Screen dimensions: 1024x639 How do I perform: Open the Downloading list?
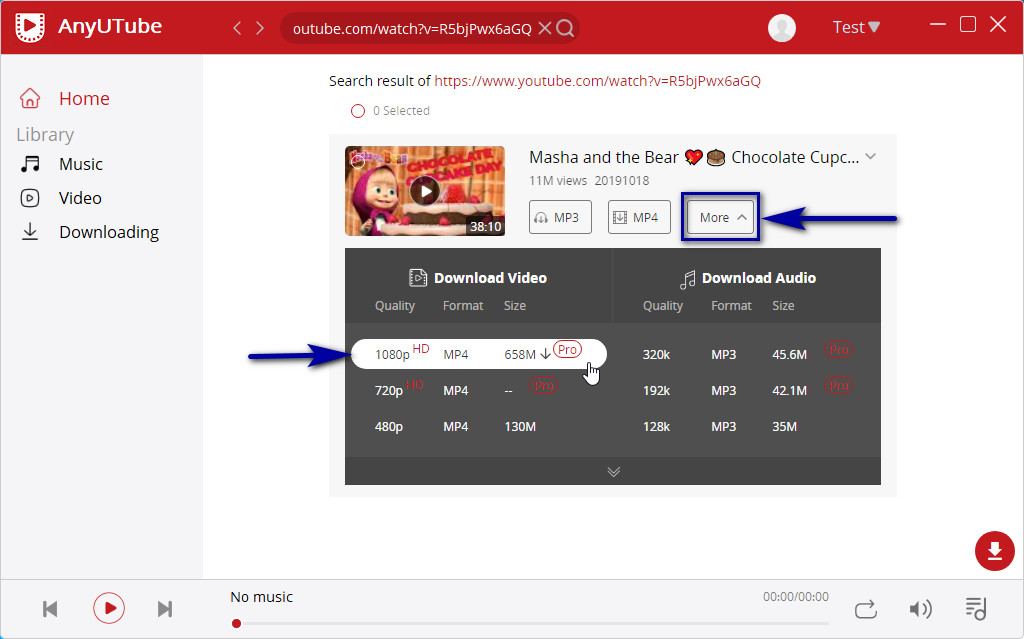point(109,232)
